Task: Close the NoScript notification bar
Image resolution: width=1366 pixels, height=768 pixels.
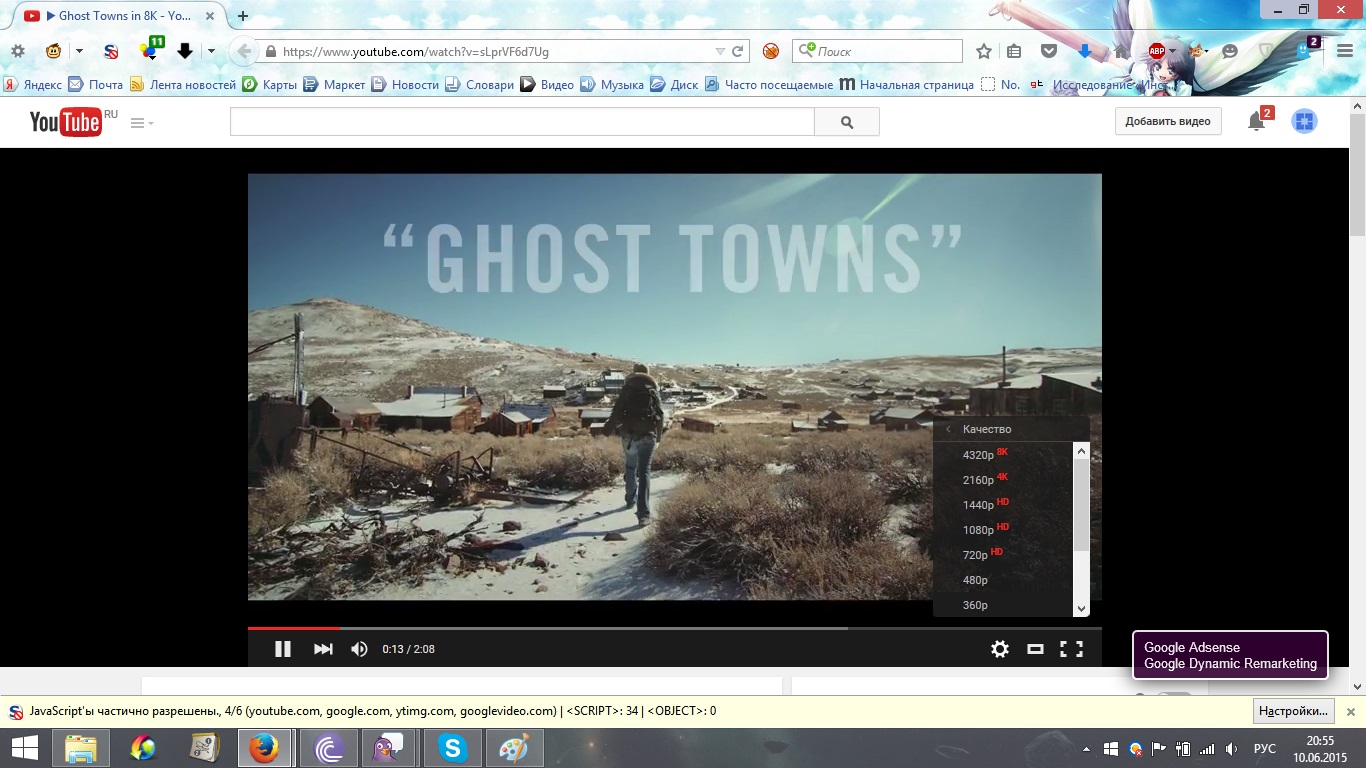Action: (x=1350, y=712)
